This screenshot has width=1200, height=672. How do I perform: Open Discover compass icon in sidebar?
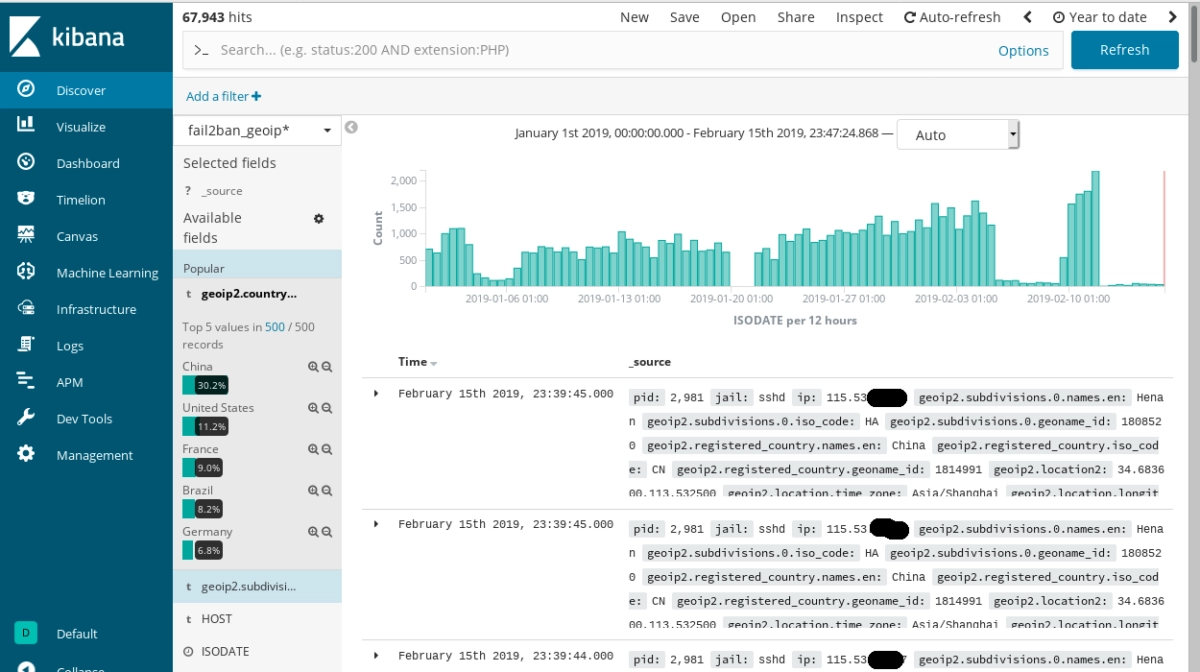(26, 89)
